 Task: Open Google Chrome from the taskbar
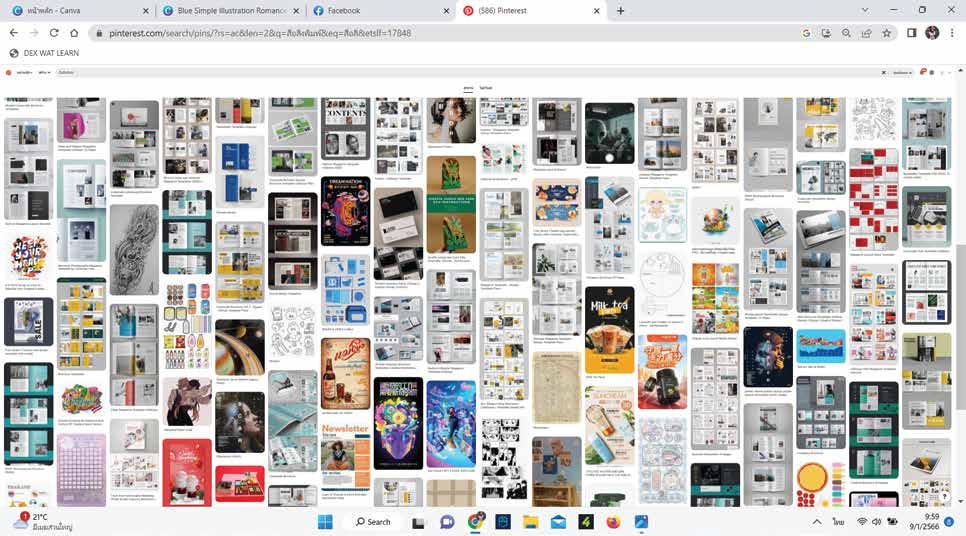click(x=476, y=522)
